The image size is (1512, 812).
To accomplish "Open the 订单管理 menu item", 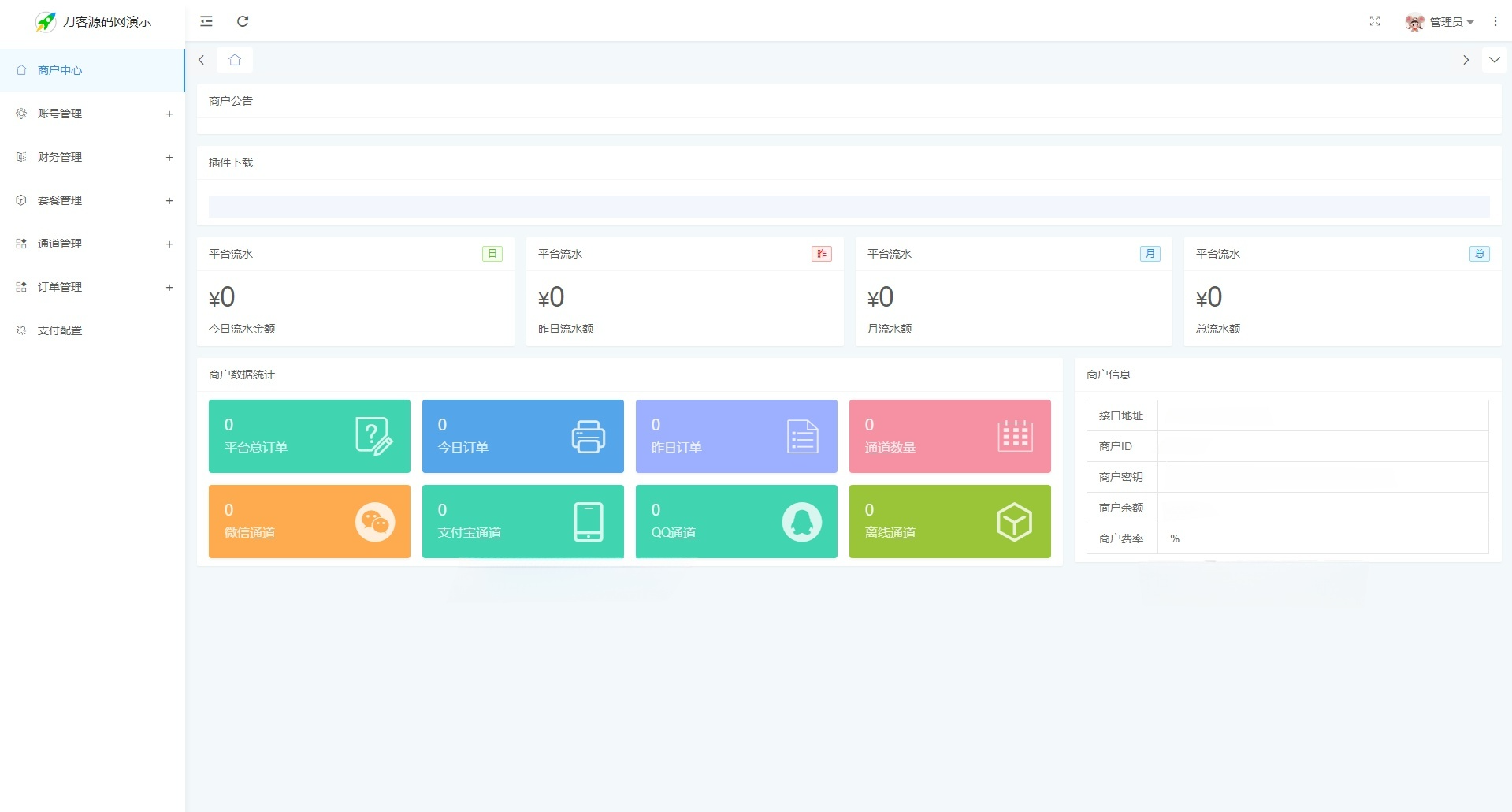I will [59, 287].
